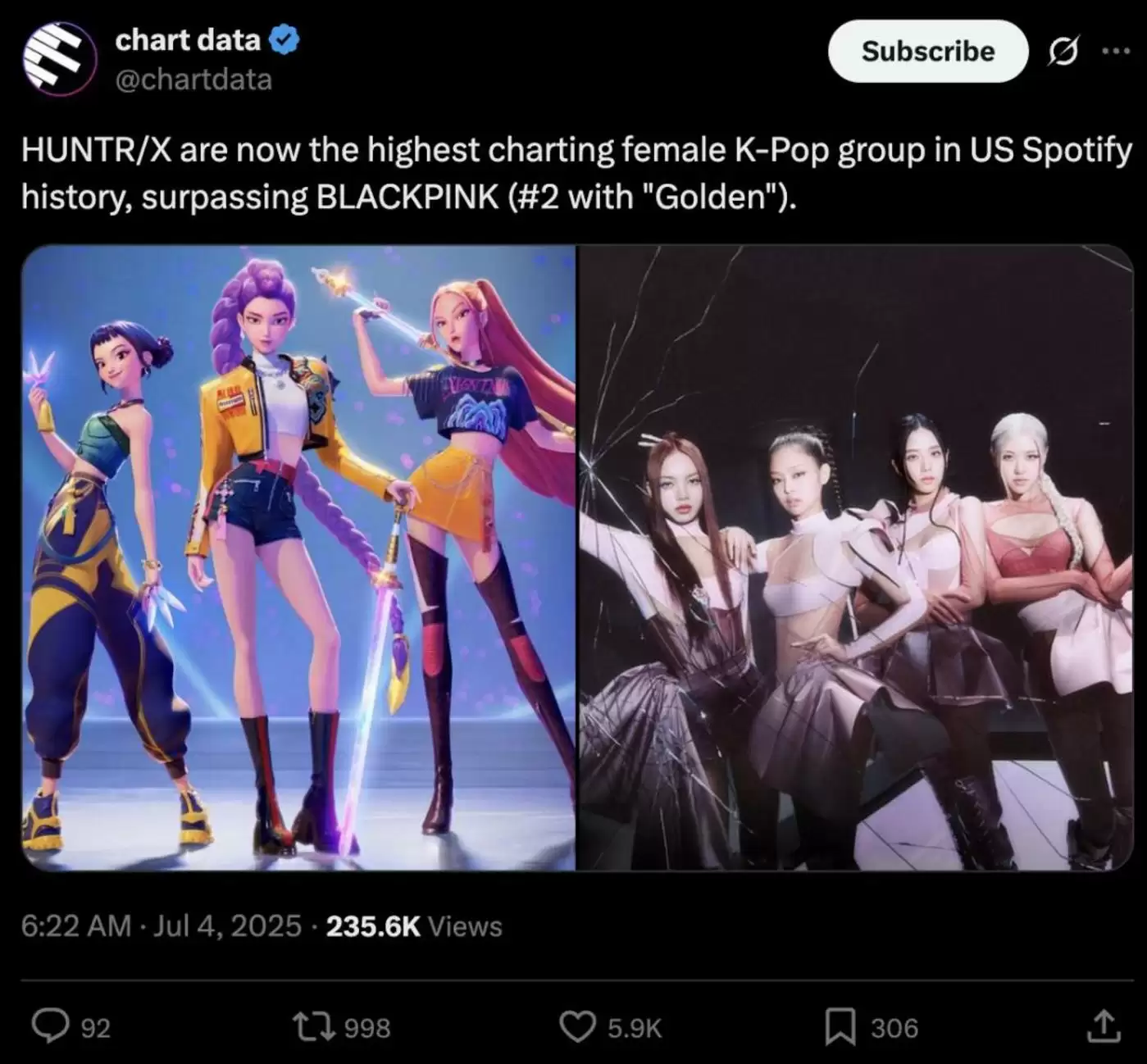Open the left animated characters image
Viewport: 1147px width, 1064px height.
298,557
